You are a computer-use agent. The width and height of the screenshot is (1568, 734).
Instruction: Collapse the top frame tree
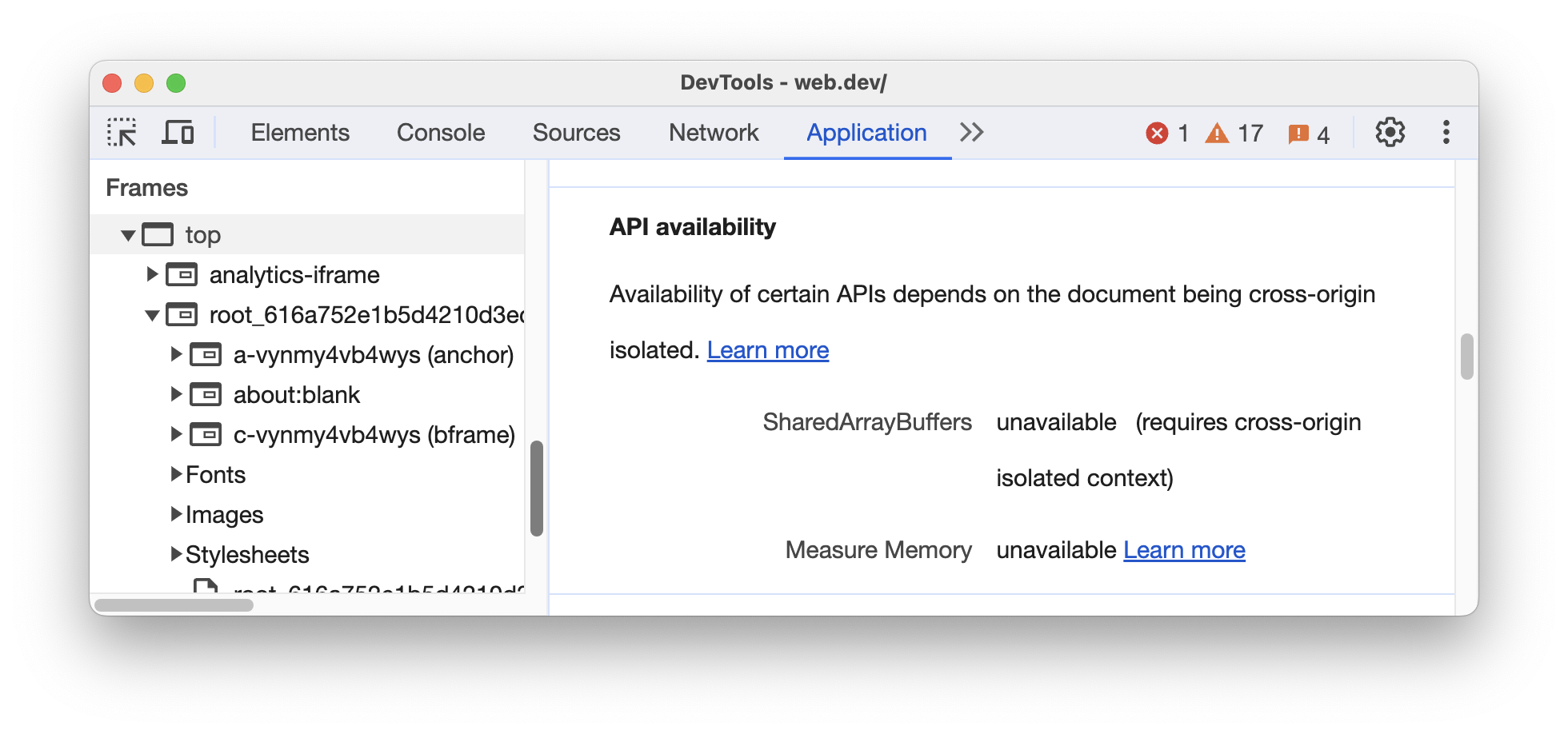pyautogui.click(x=126, y=234)
